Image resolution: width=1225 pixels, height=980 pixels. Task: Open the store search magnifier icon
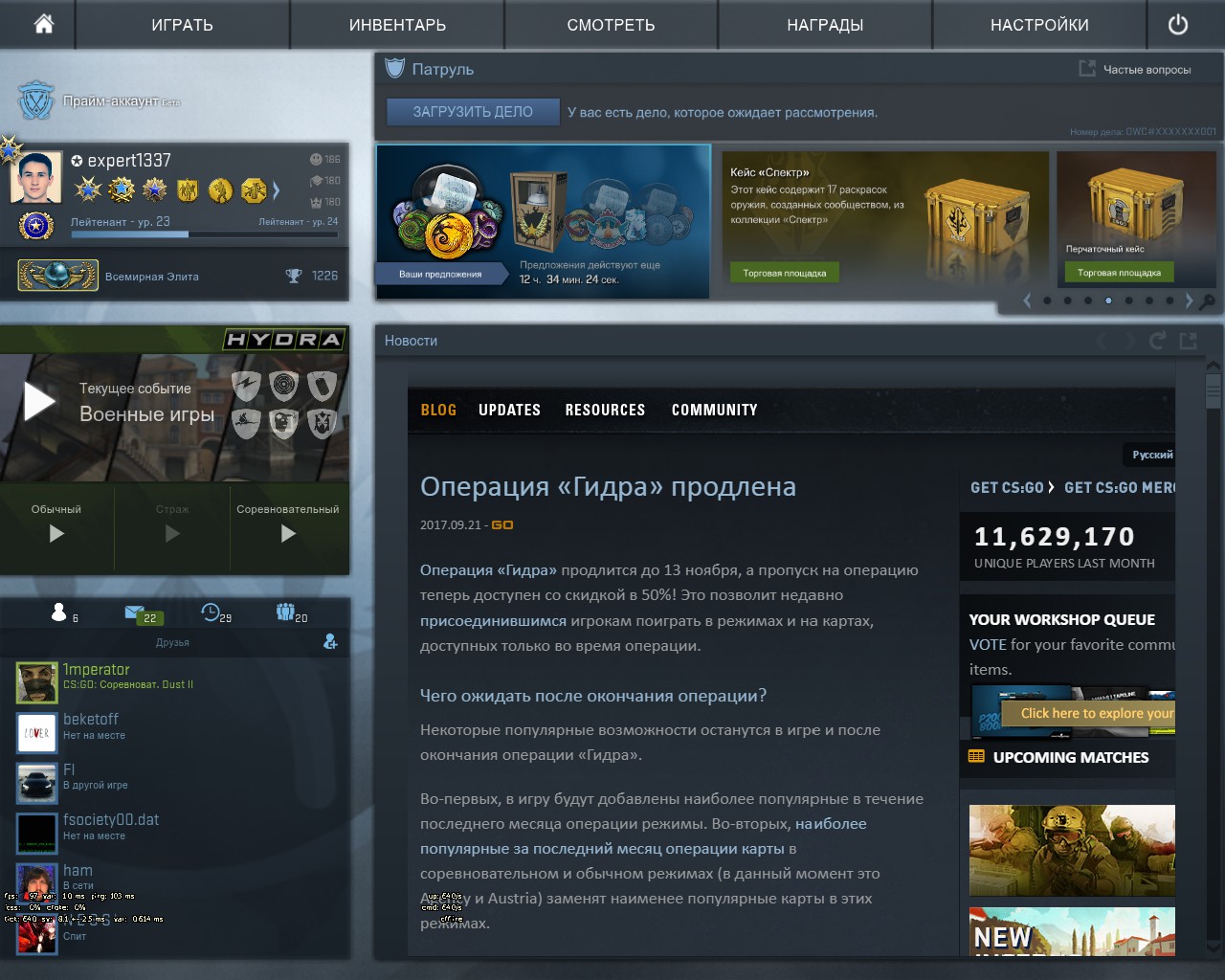[1208, 301]
